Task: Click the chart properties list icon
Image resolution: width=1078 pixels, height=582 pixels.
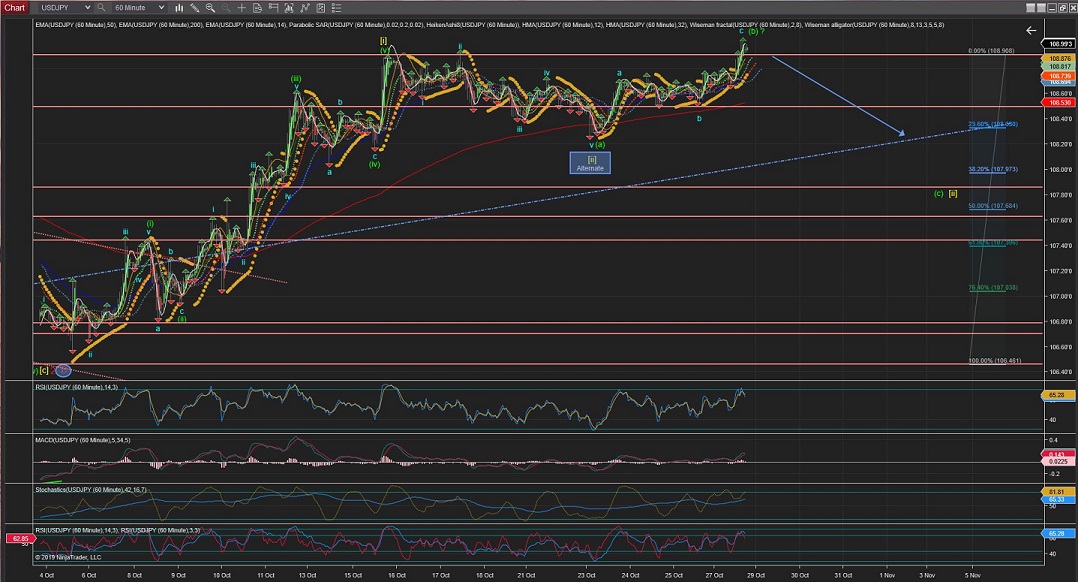Action: point(337,7)
